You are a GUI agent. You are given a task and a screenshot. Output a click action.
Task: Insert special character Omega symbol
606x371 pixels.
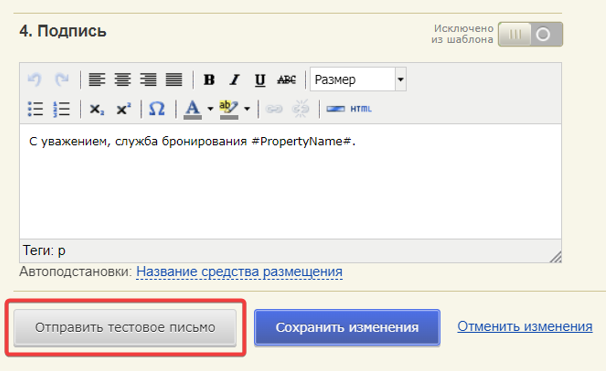point(157,109)
